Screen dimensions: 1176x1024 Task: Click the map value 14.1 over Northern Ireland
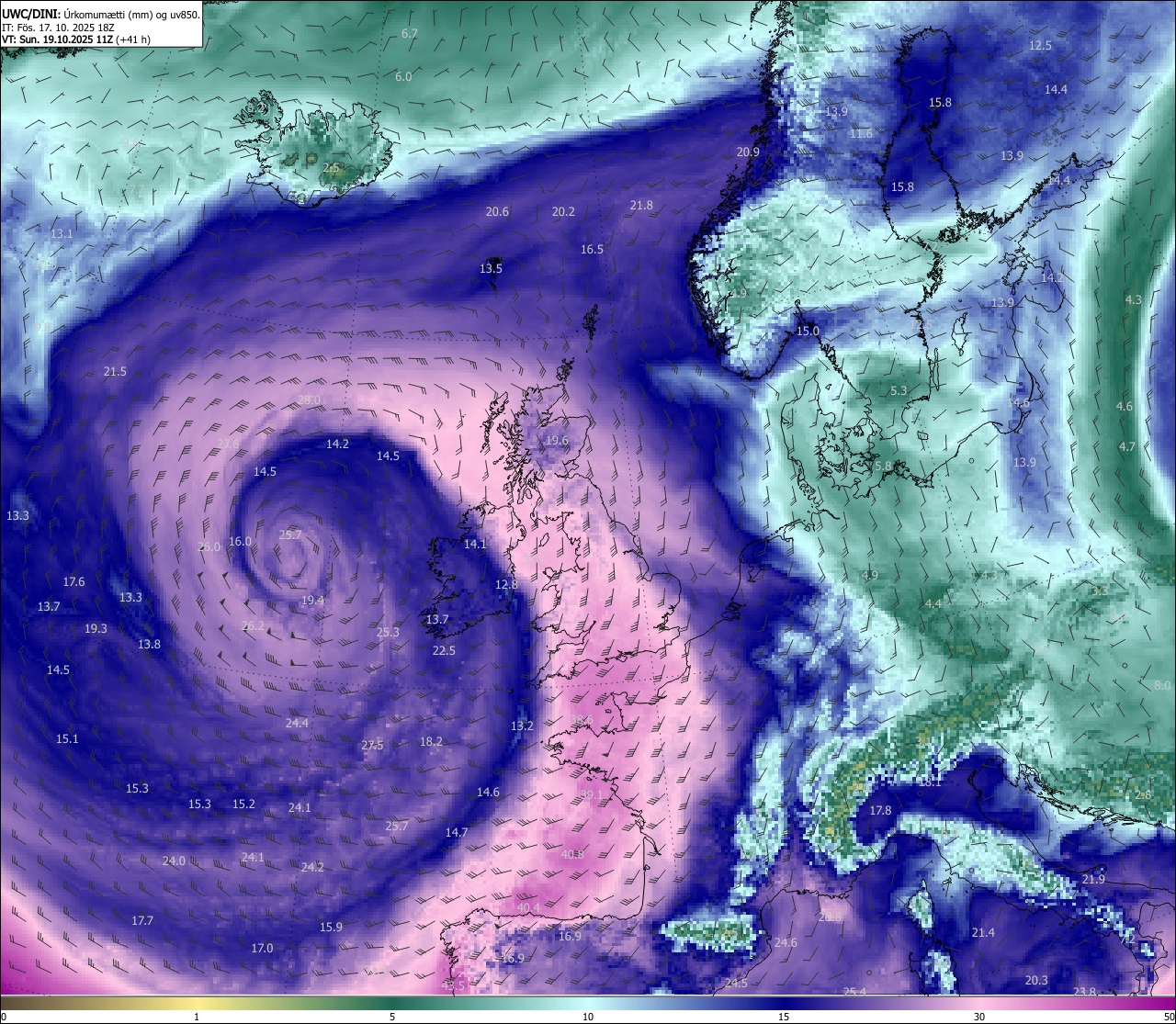pos(475,544)
